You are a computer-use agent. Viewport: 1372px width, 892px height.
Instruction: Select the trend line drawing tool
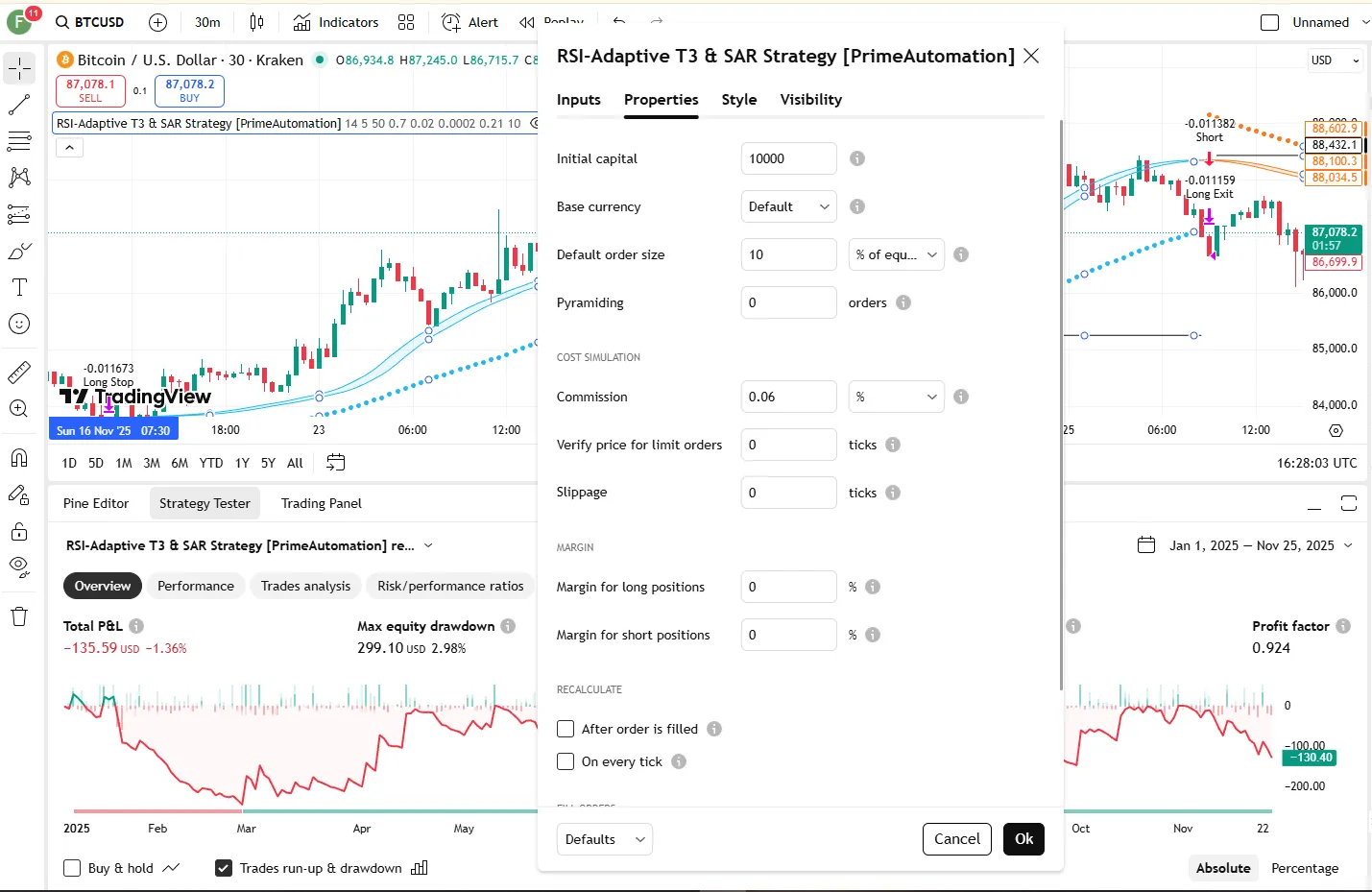[x=19, y=105]
